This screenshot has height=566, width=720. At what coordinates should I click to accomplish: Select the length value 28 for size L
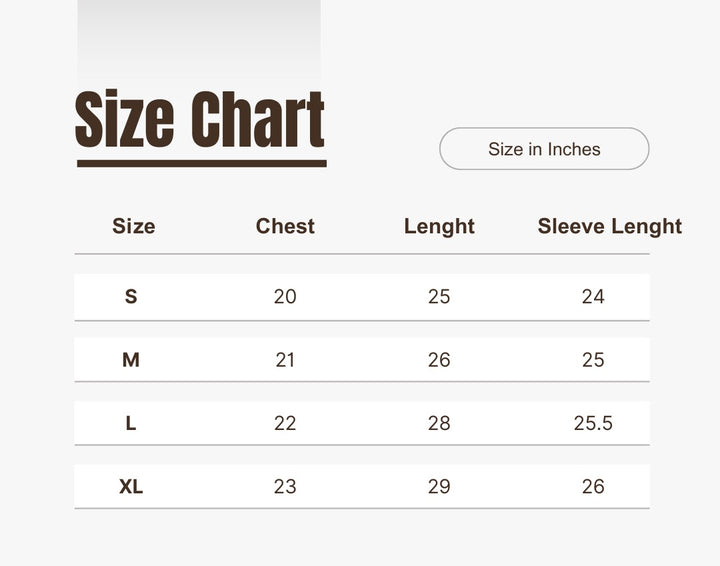tap(439, 423)
